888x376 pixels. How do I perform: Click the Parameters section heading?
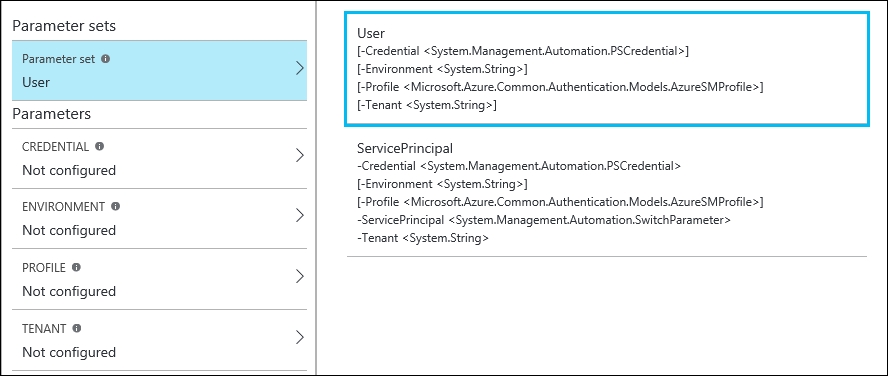(52, 114)
